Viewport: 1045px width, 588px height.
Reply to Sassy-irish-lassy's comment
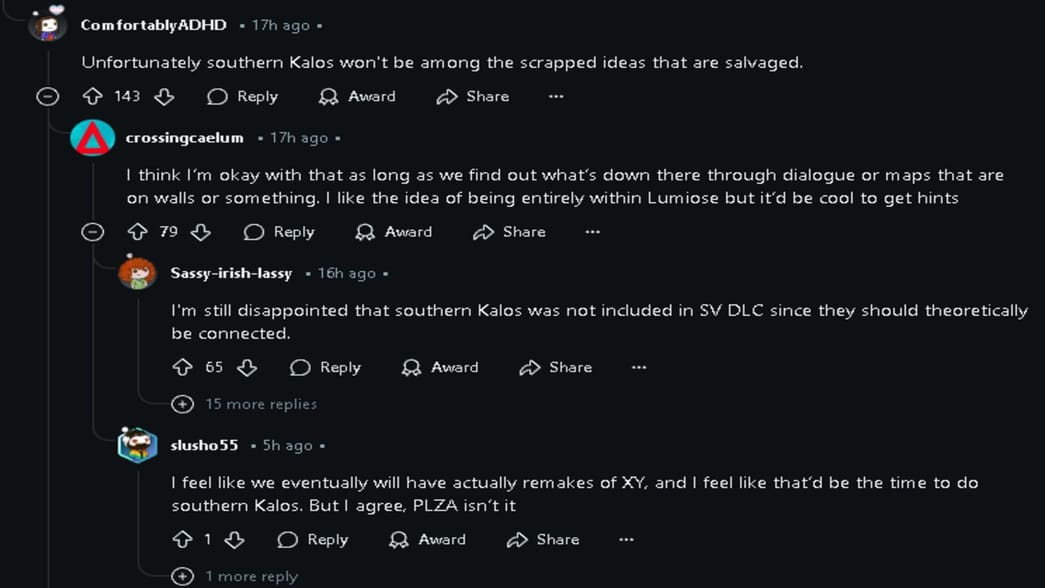325,367
